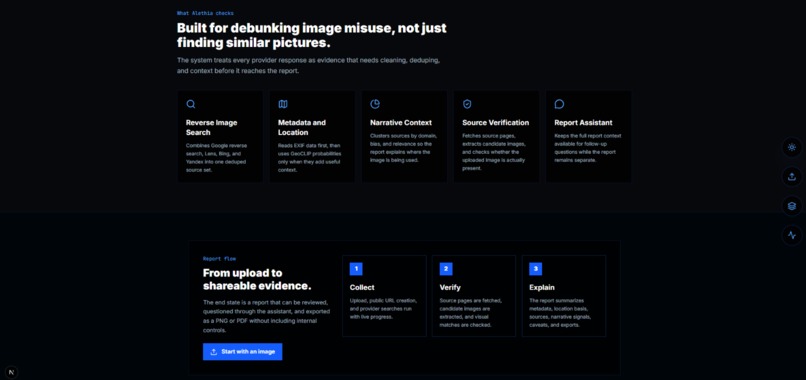Screen dimensions: 806x380
Task: Click the 'From upload to shareable evidence.' heading
Action: [257, 279]
